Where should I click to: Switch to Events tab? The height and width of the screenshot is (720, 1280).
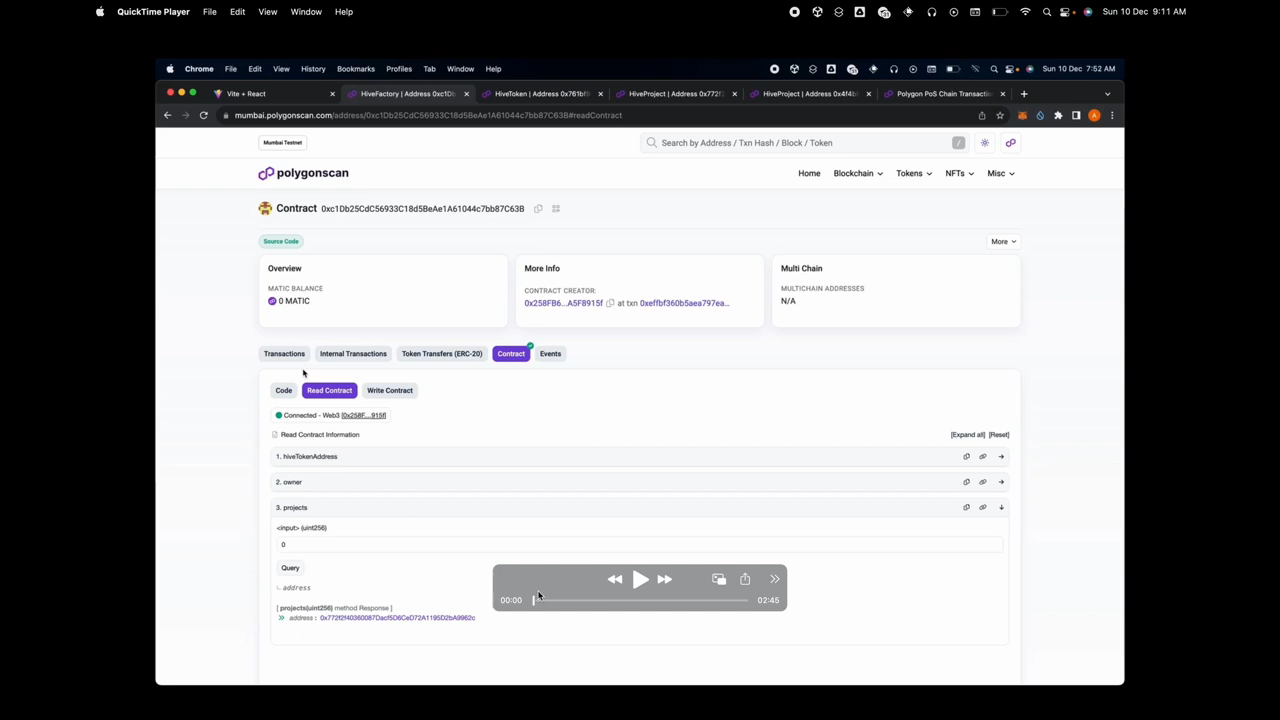point(550,354)
